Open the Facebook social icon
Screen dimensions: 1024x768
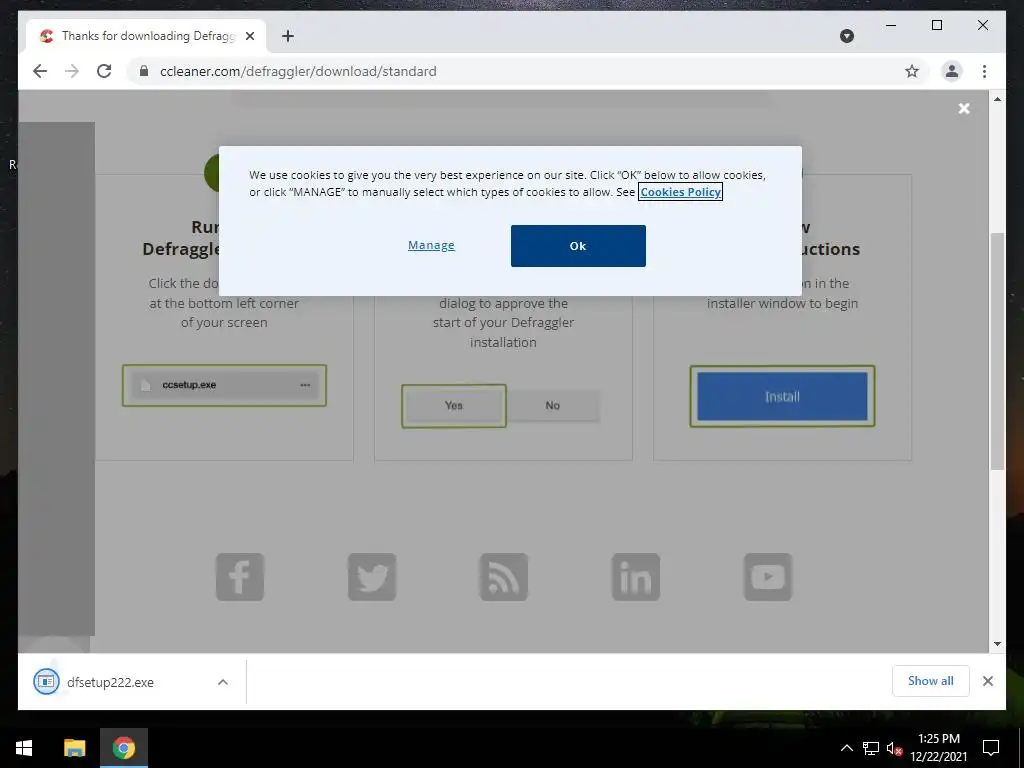(x=240, y=577)
